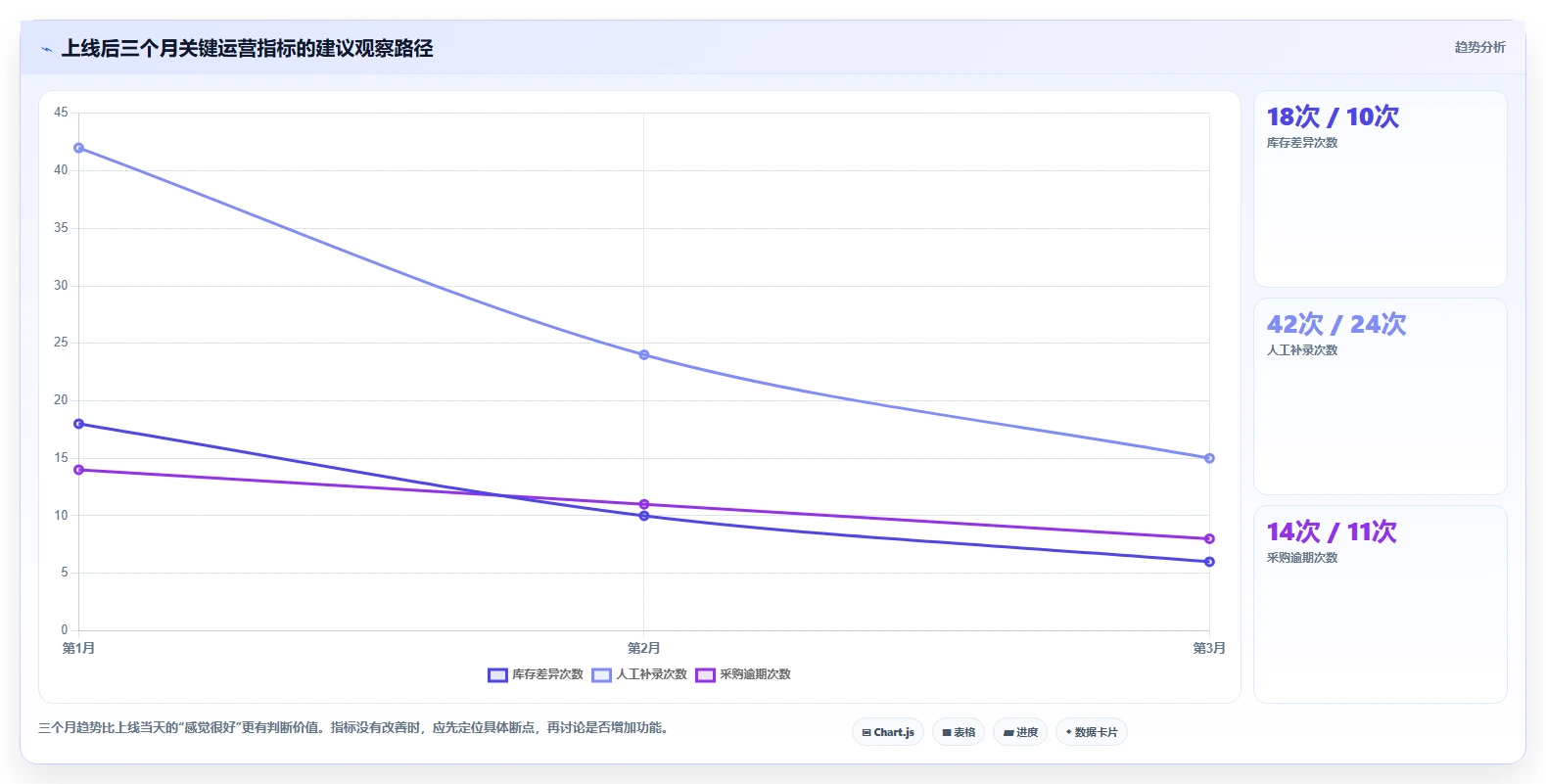Select the 人工补录次数 point at 第3月

pos(1209,458)
